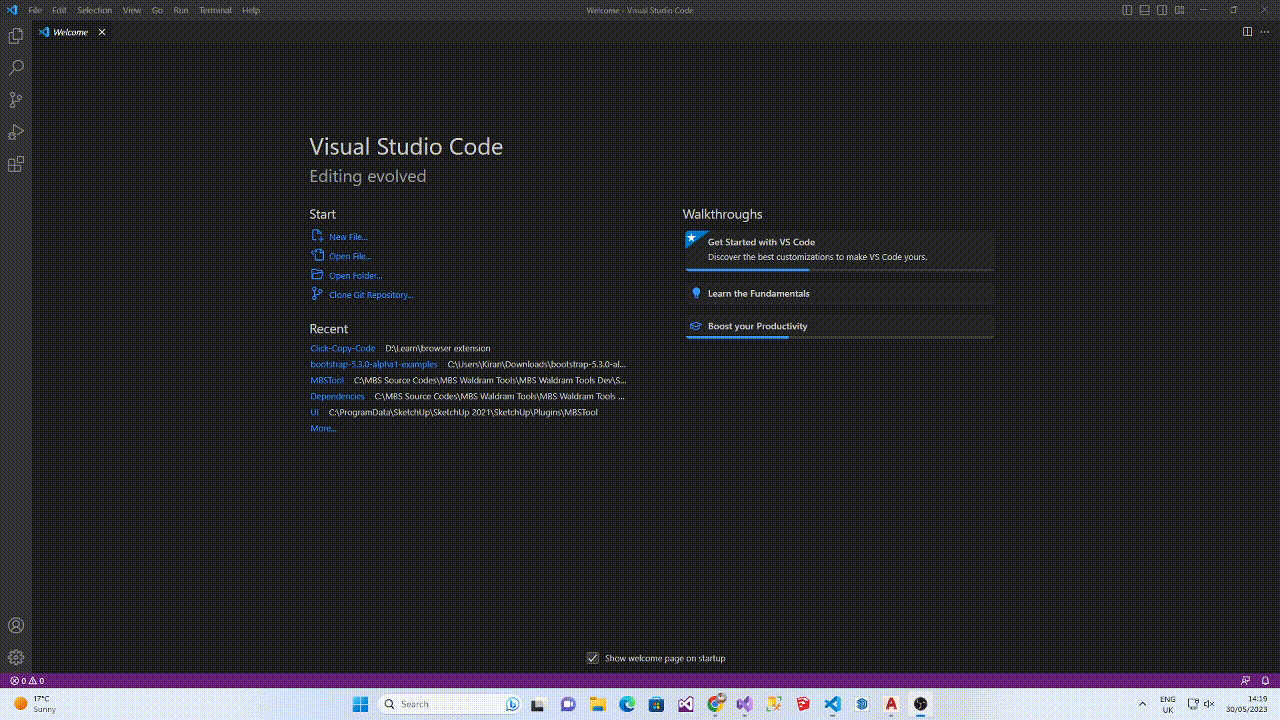The height and width of the screenshot is (720, 1280).
Task: Open the Edit menu
Action: [59, 10]
